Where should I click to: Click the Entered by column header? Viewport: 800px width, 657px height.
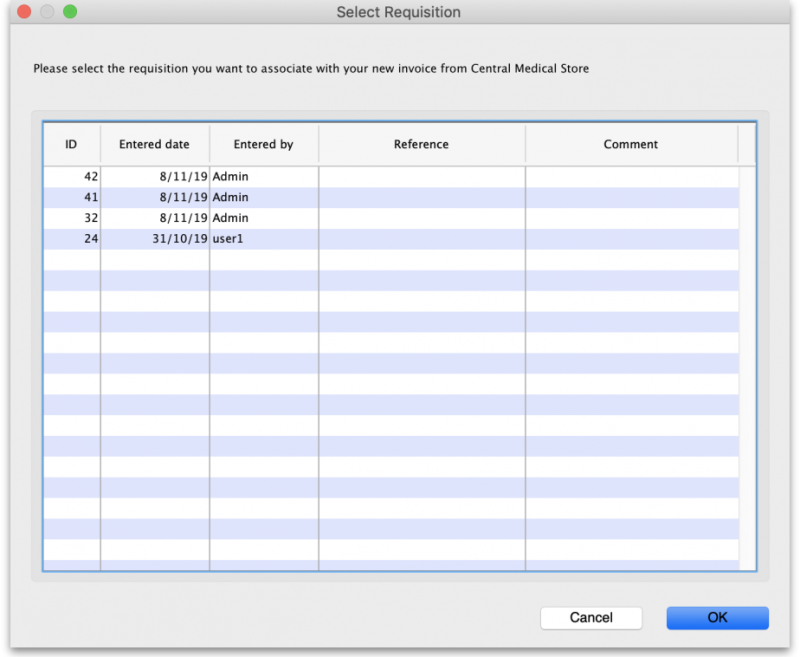click(263, 144)
